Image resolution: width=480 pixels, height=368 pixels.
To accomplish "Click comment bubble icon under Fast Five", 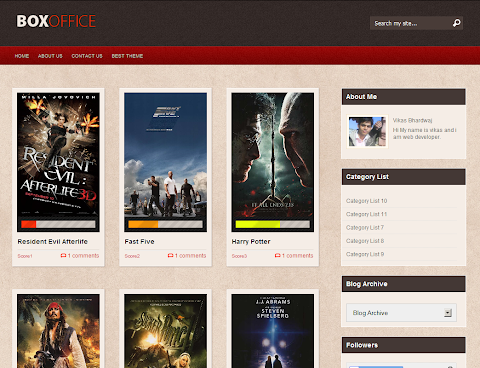I will [x=170, y=255].
